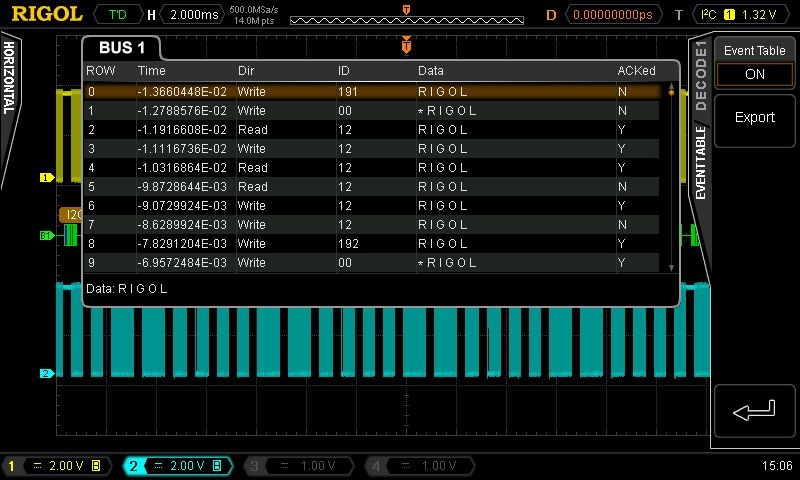
Task: Select row 9 with time -6.9572484E-03
Action: 371,263
